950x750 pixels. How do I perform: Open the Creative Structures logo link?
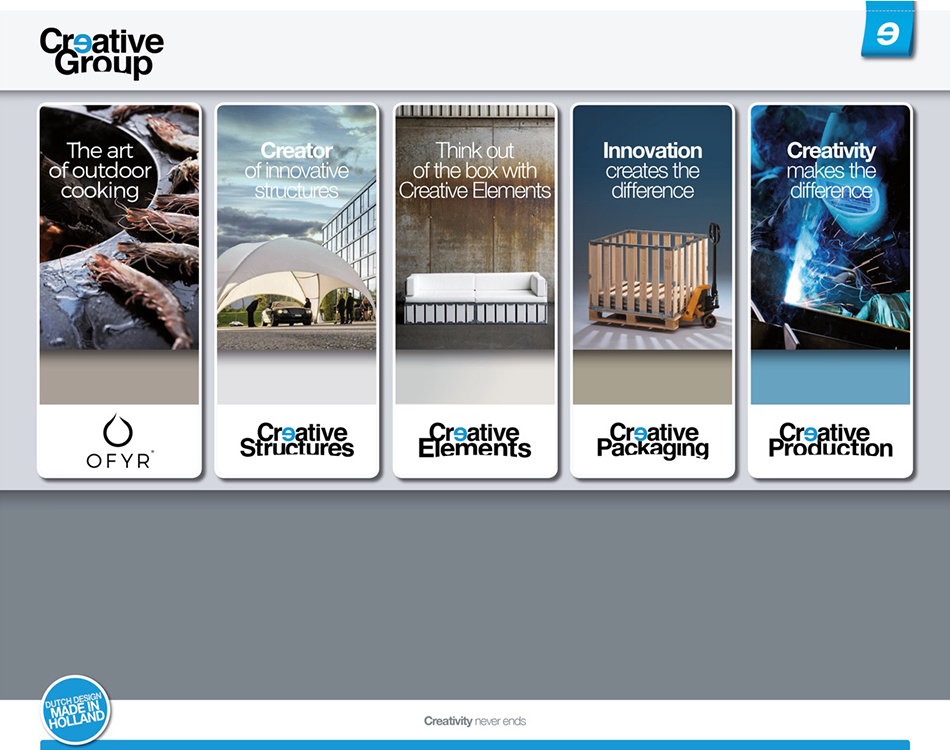(297, 440)
